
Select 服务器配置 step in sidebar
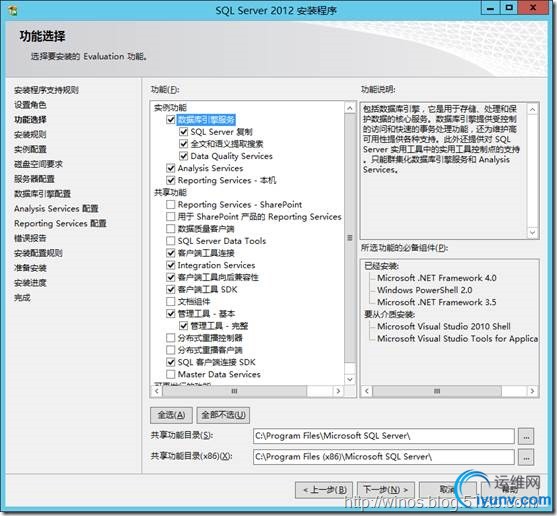tap(34, 179)
